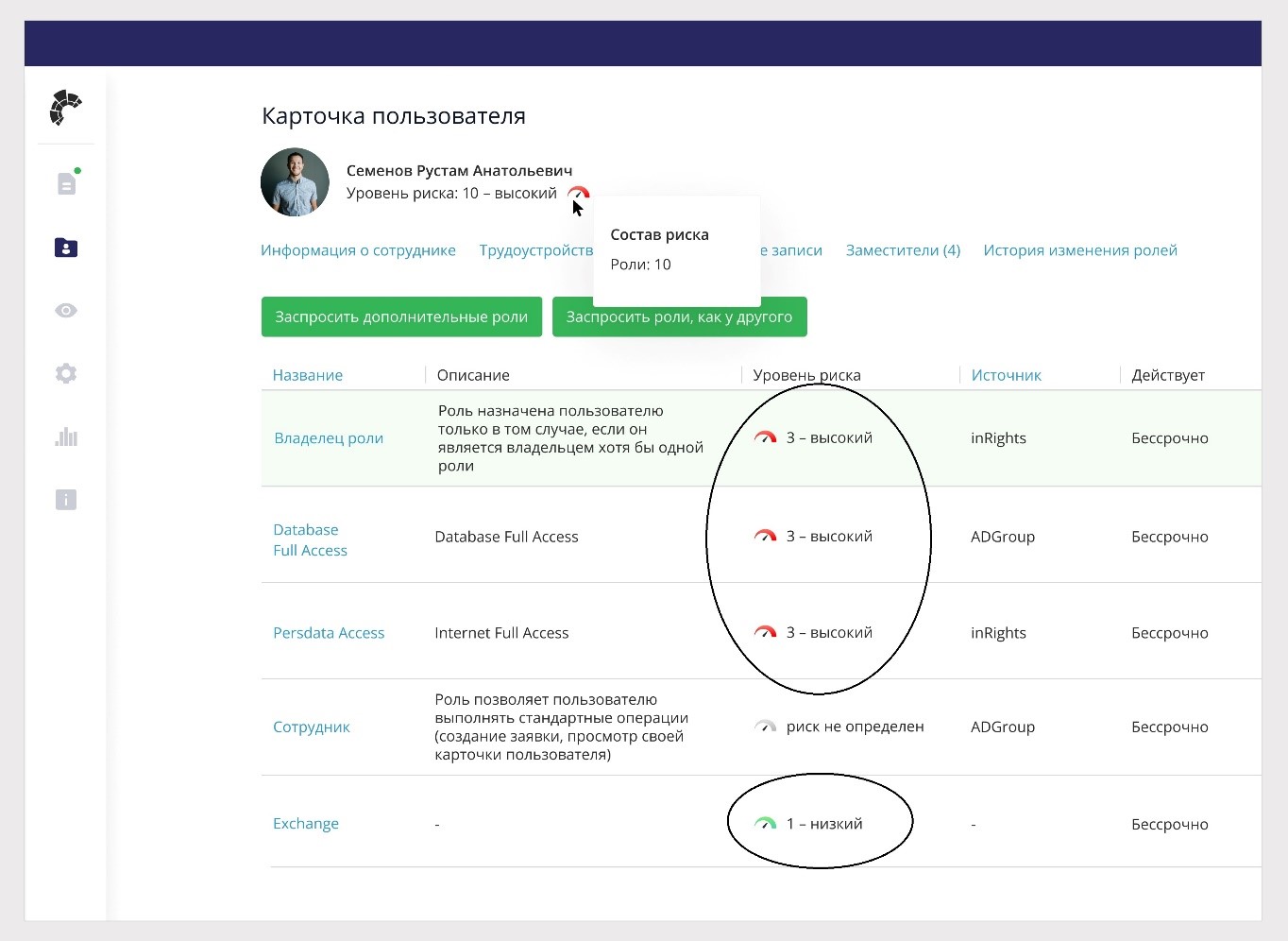
Task: Switch to Информация о сотруднике tab
Action: tap(358, 250)
